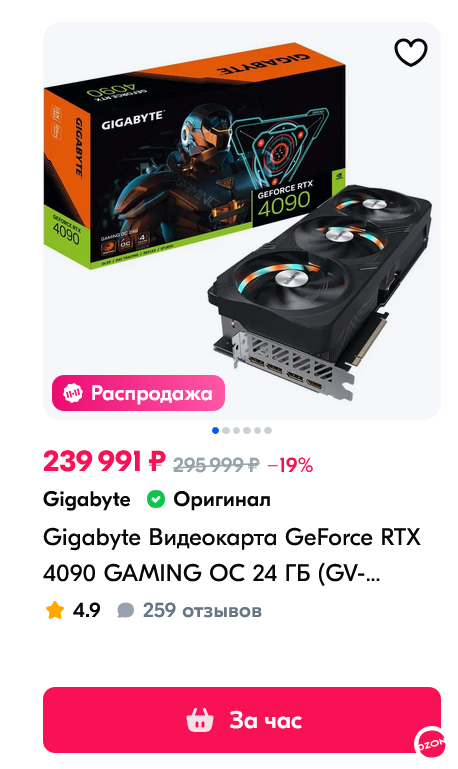
Task: Go to last image carousel dot
Action: point(268,431)
